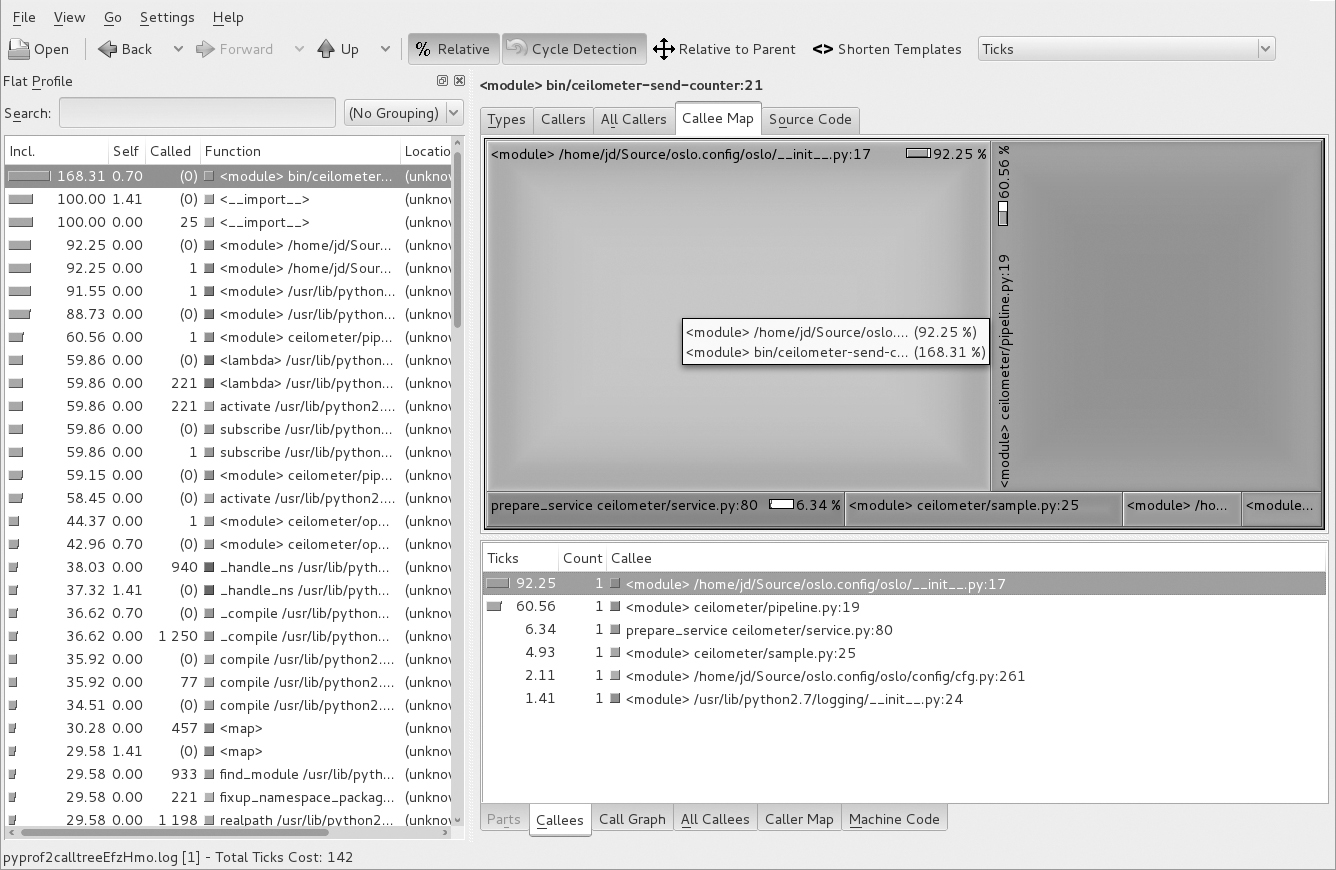Float the Flat Profile panel
This screenshot has height=870, width=1336.
click(x=442, y=81)
